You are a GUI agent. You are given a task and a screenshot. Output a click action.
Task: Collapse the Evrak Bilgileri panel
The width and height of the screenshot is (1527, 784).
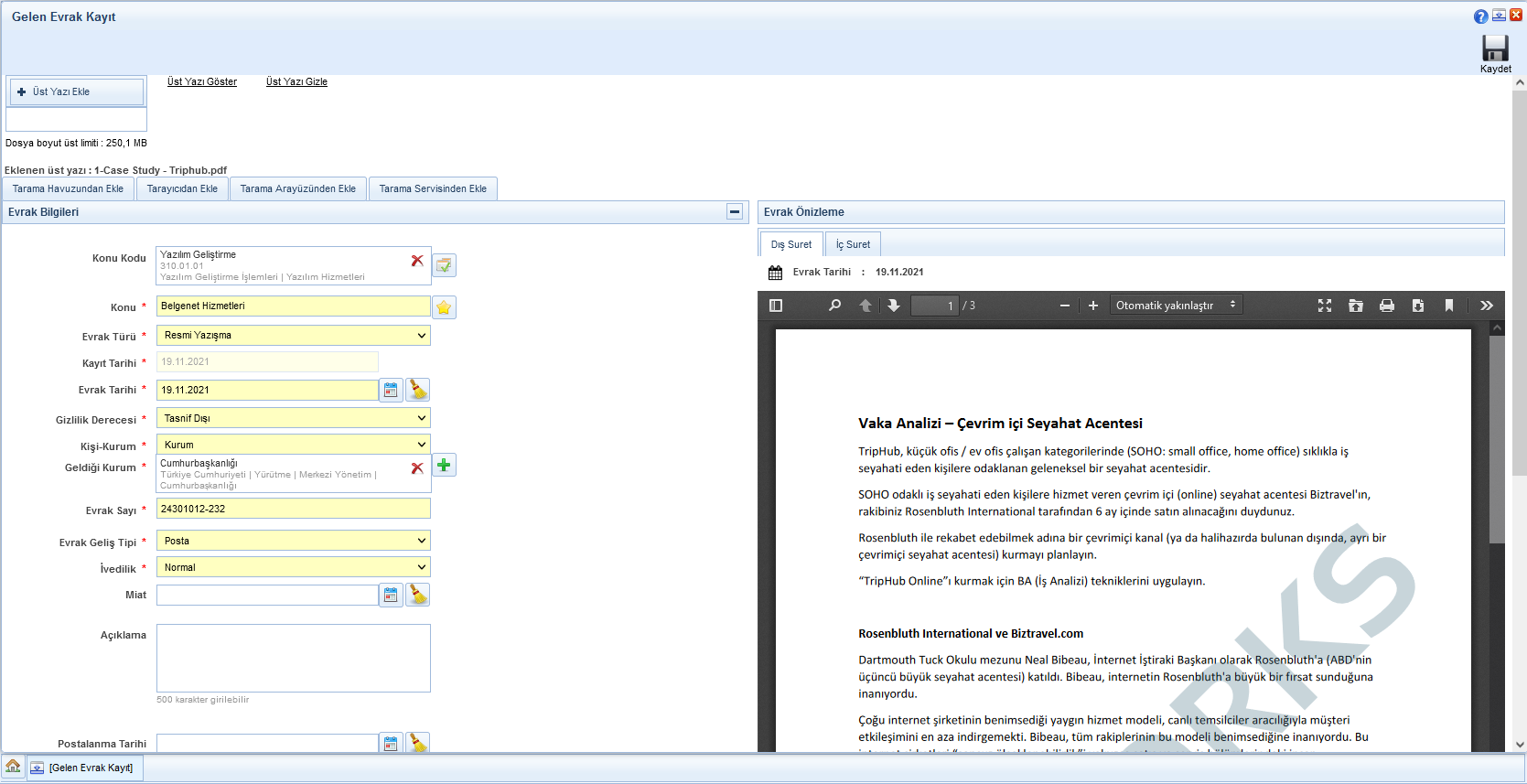pyautogui.click(x=734, y=212)
